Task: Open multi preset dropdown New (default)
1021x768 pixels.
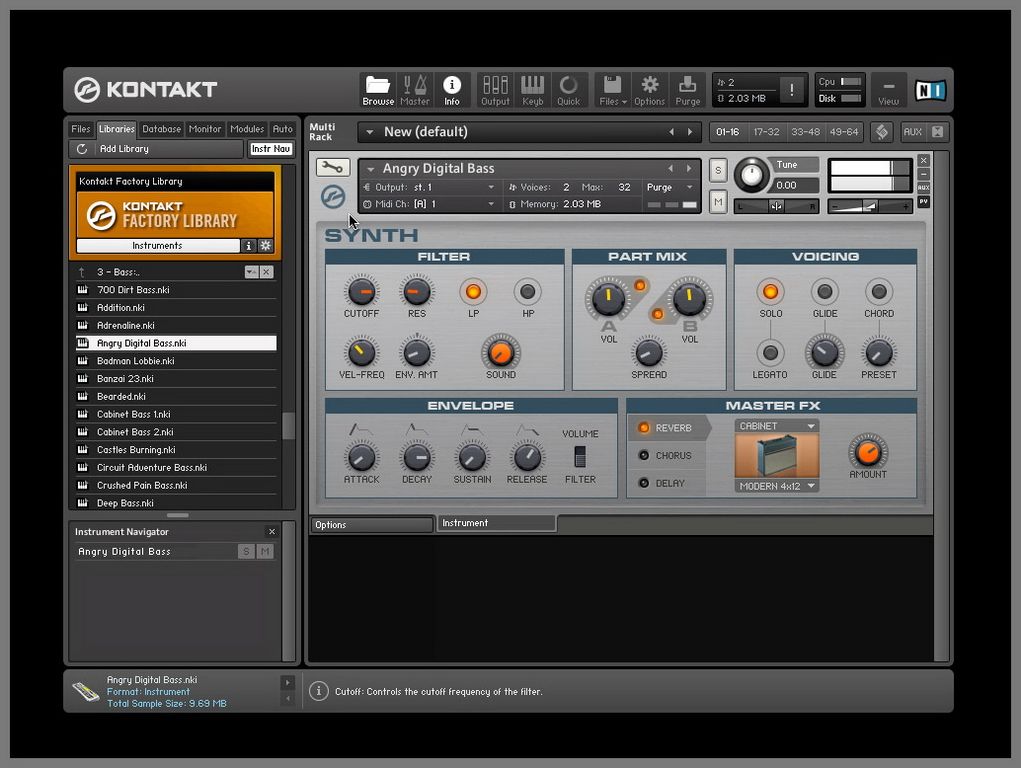Action: 370,132
